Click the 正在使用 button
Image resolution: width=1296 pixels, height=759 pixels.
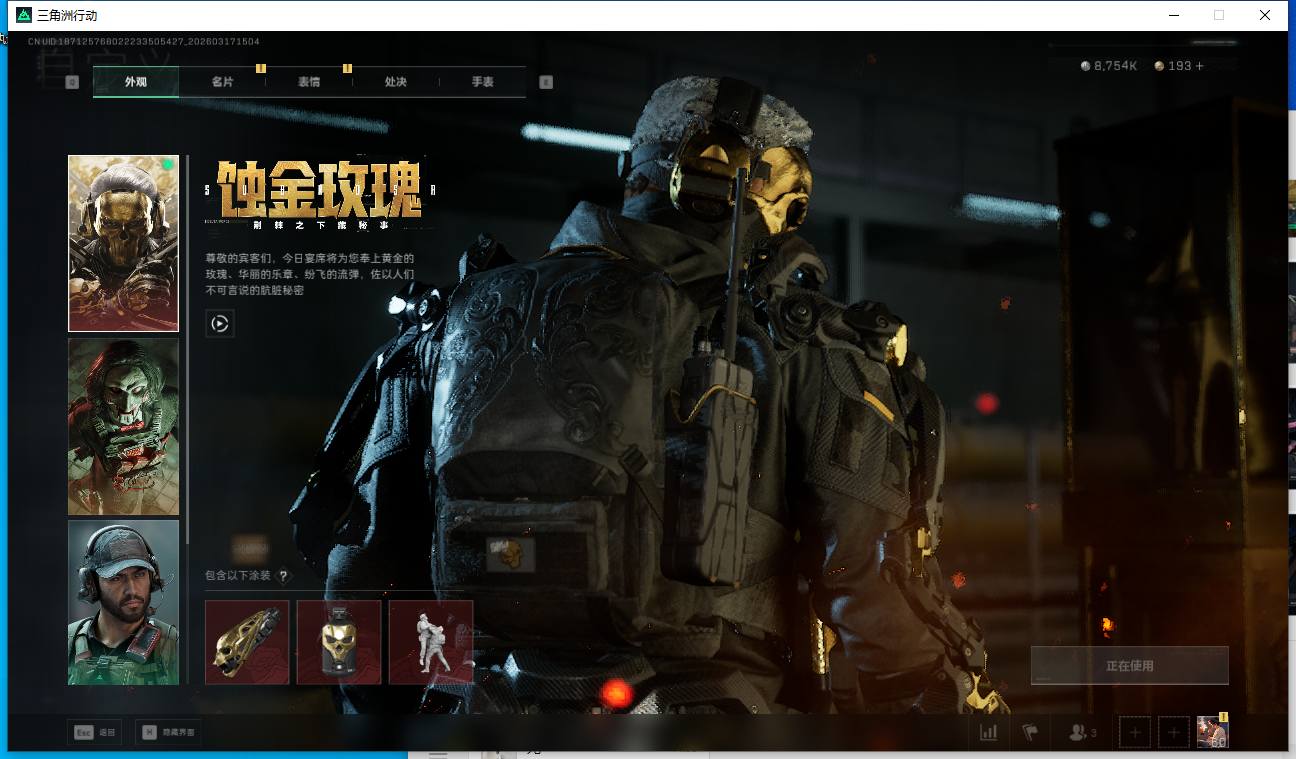[x=1130, y=665]
